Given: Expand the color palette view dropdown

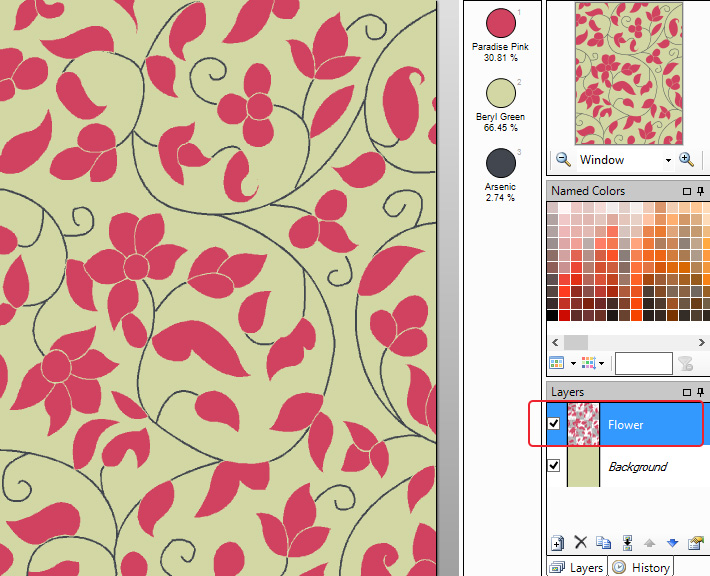Looking at the screenshot, I should point(573,364).
